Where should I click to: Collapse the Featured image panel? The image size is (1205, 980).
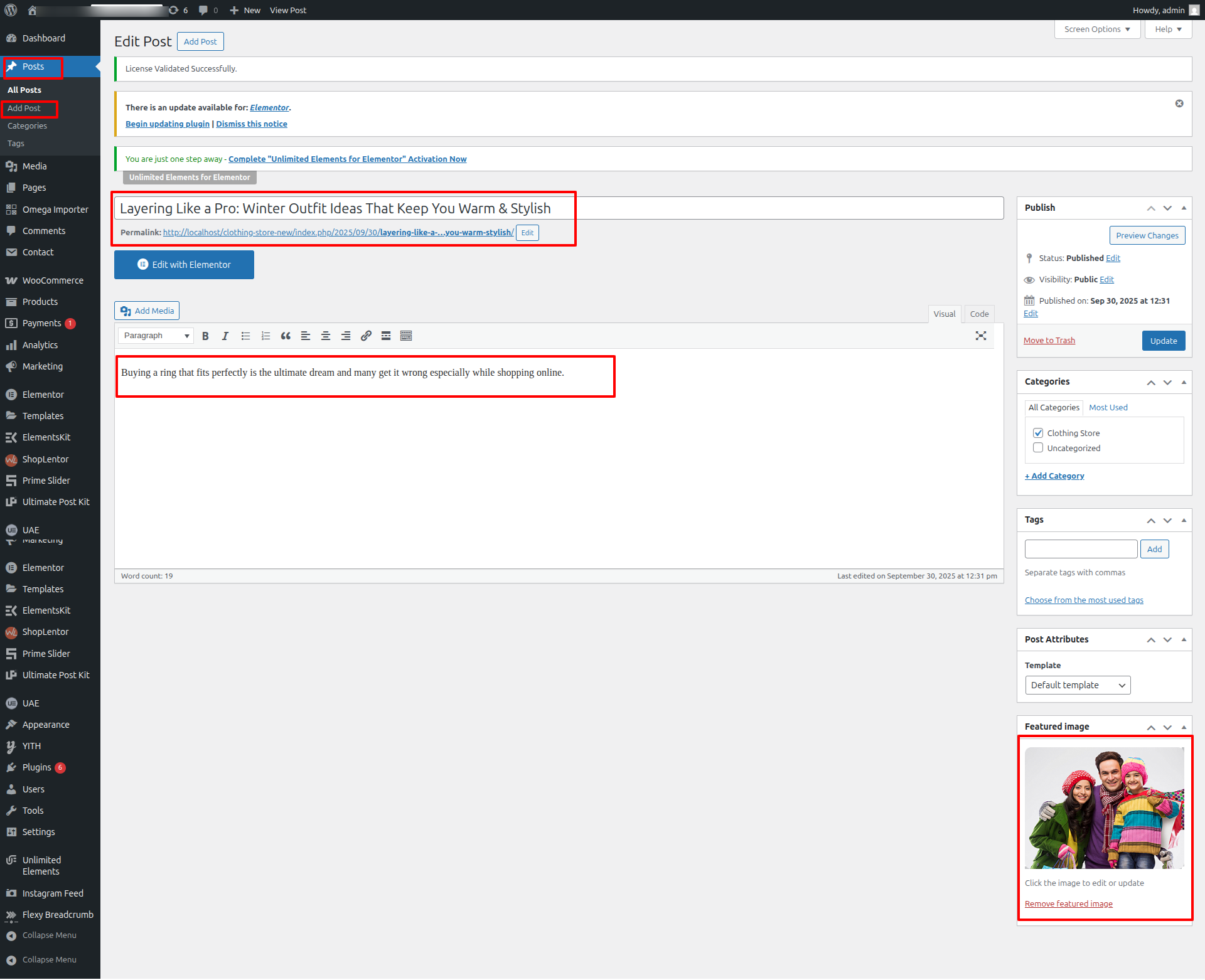pos(1184,727)
